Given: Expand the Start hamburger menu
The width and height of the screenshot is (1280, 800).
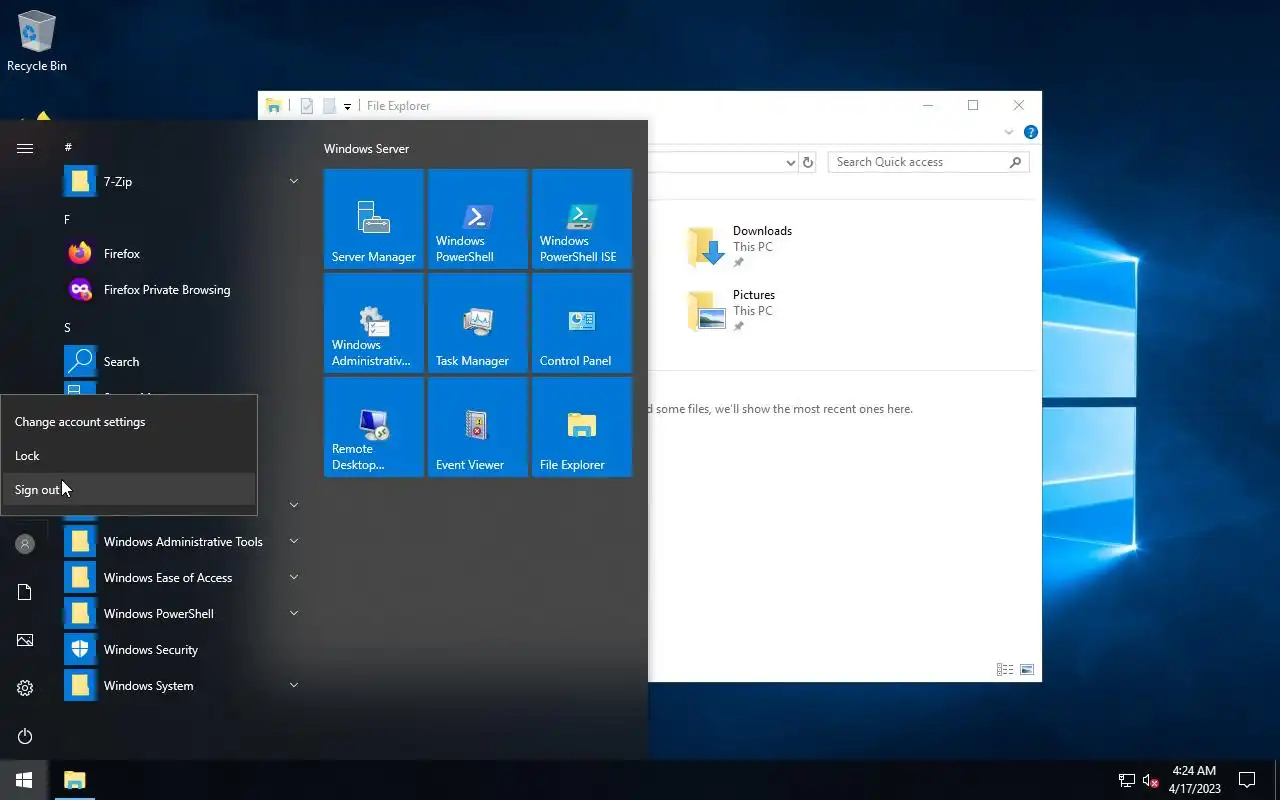Looking at the screenshot, I should [25, 148].
